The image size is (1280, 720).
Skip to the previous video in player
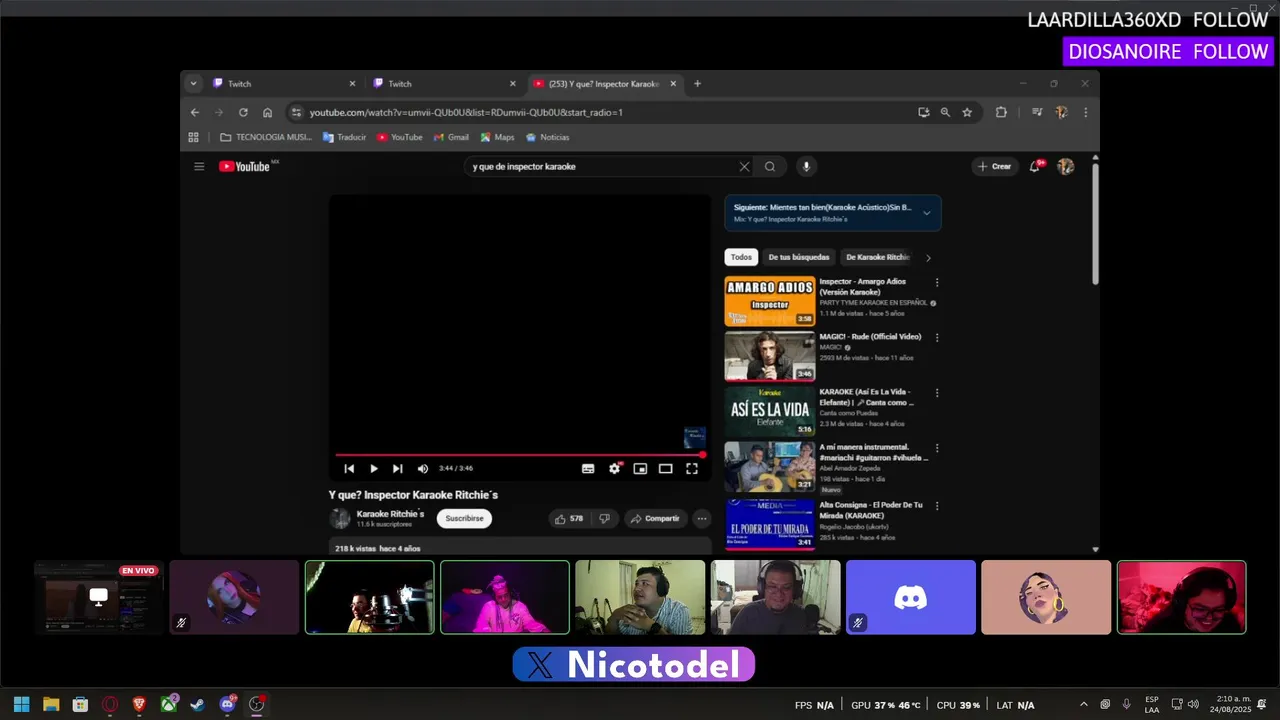click(349, 468)
